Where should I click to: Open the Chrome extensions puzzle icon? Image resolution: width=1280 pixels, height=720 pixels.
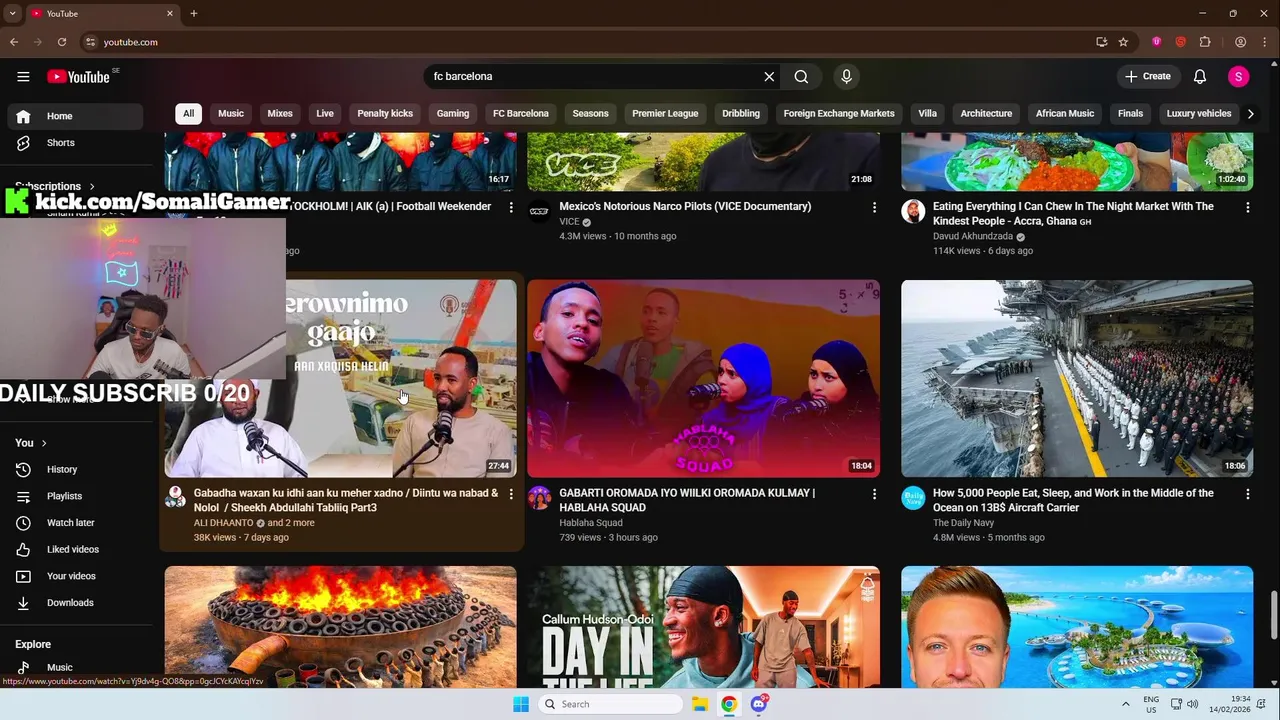(1205, 42)
